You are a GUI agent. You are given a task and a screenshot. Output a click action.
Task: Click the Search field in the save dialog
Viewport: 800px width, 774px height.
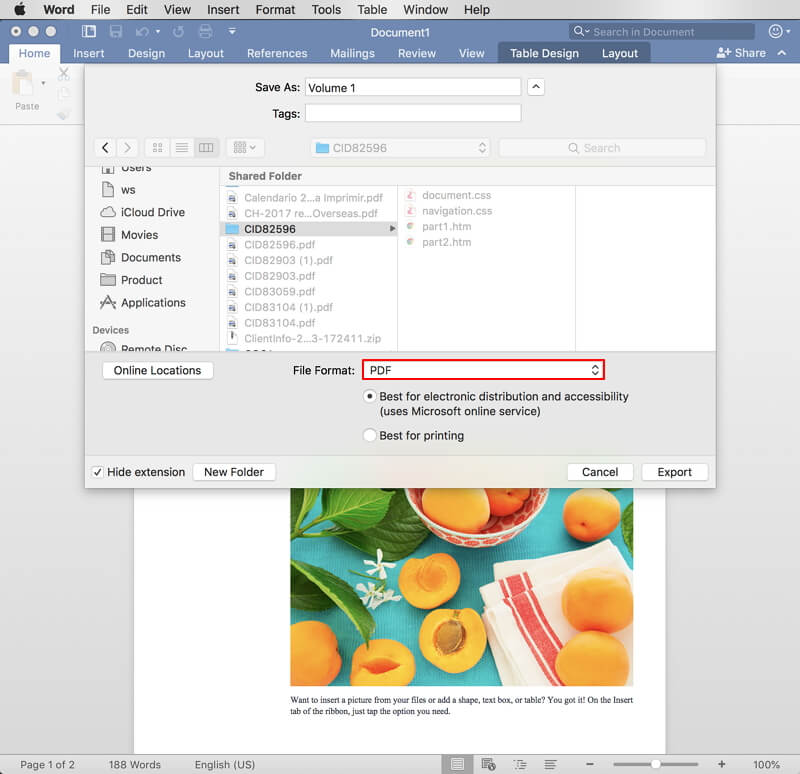pos(602,147)
